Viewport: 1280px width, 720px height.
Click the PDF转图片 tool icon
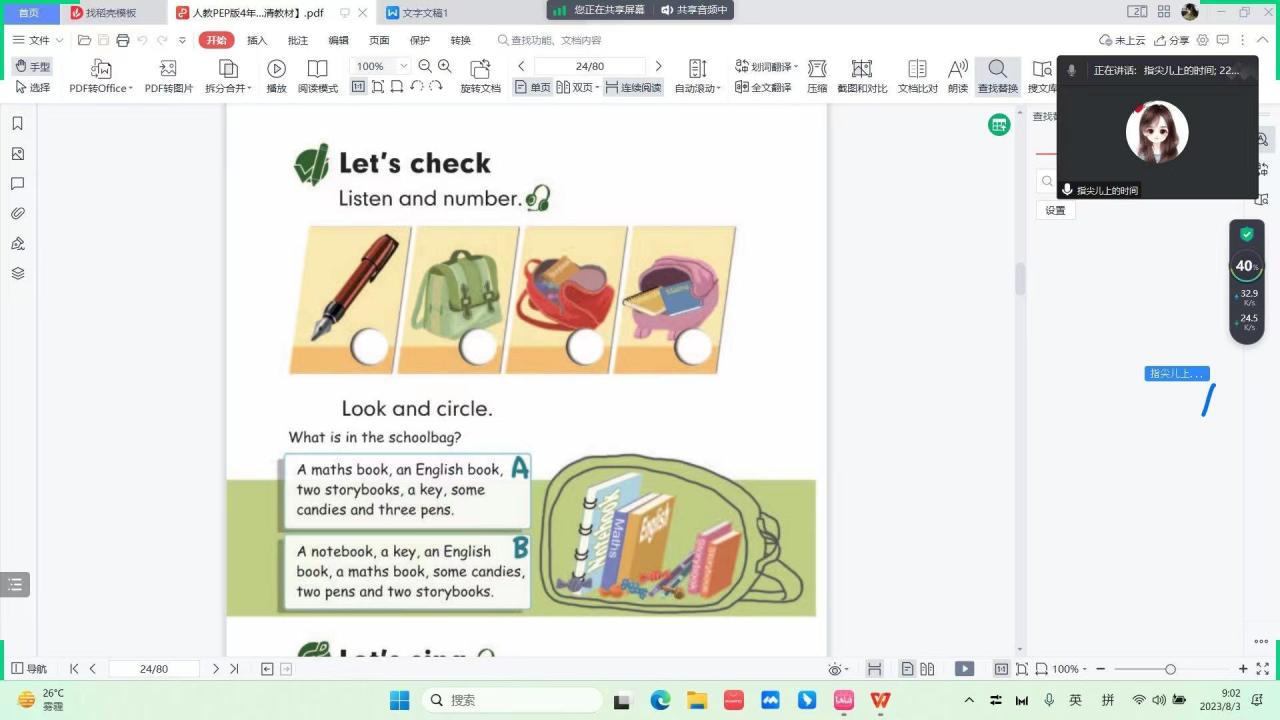pyautogui.click(x=168, y=69)
